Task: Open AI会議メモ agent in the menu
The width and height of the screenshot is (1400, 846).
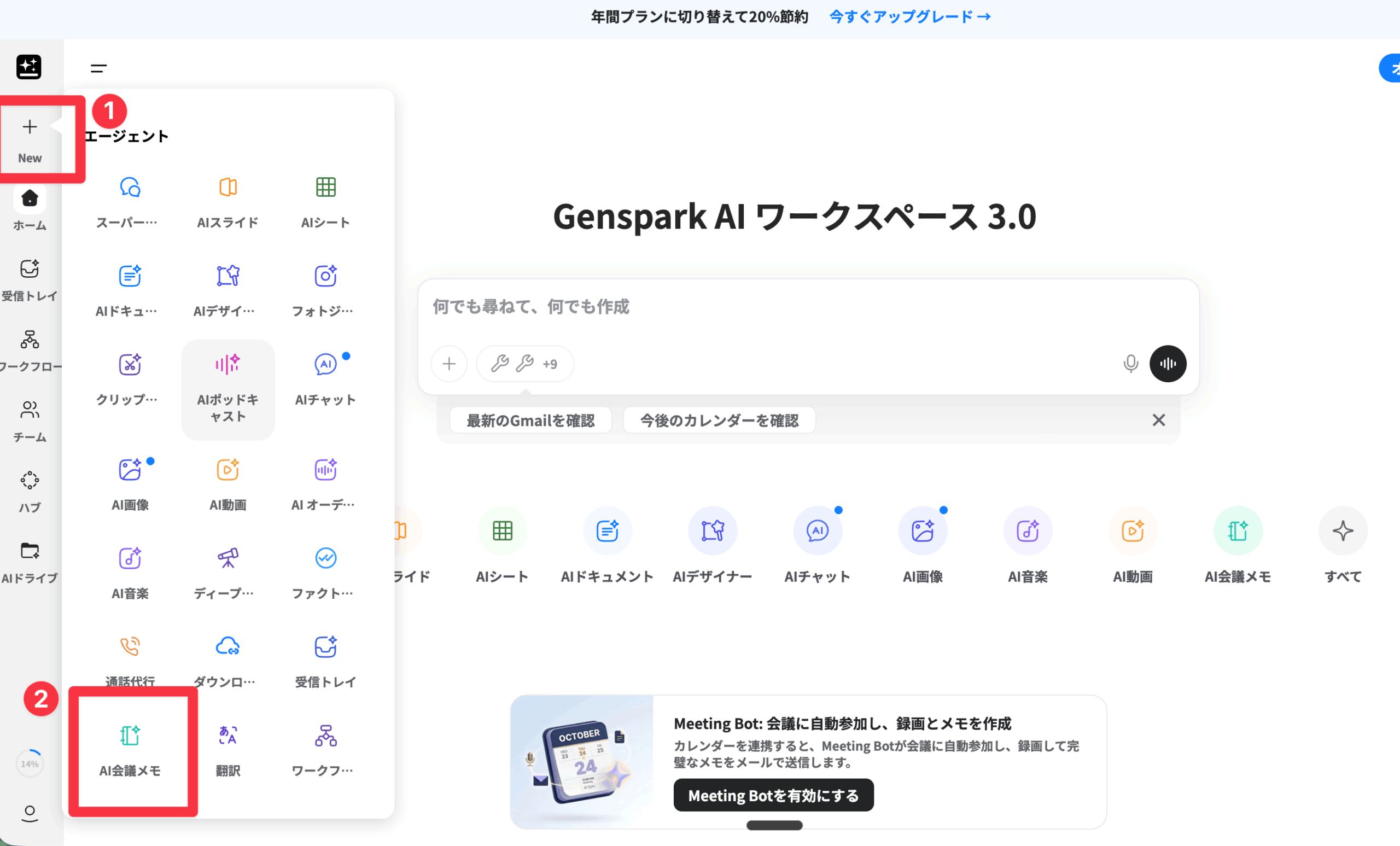Action: [130, 750]
